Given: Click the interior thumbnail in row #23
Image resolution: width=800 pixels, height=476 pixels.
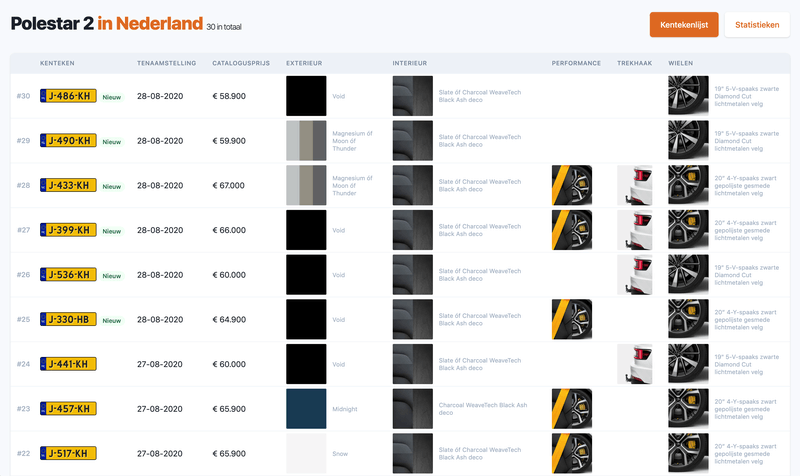Looking at the screenshot, I should tap(413, 409).
